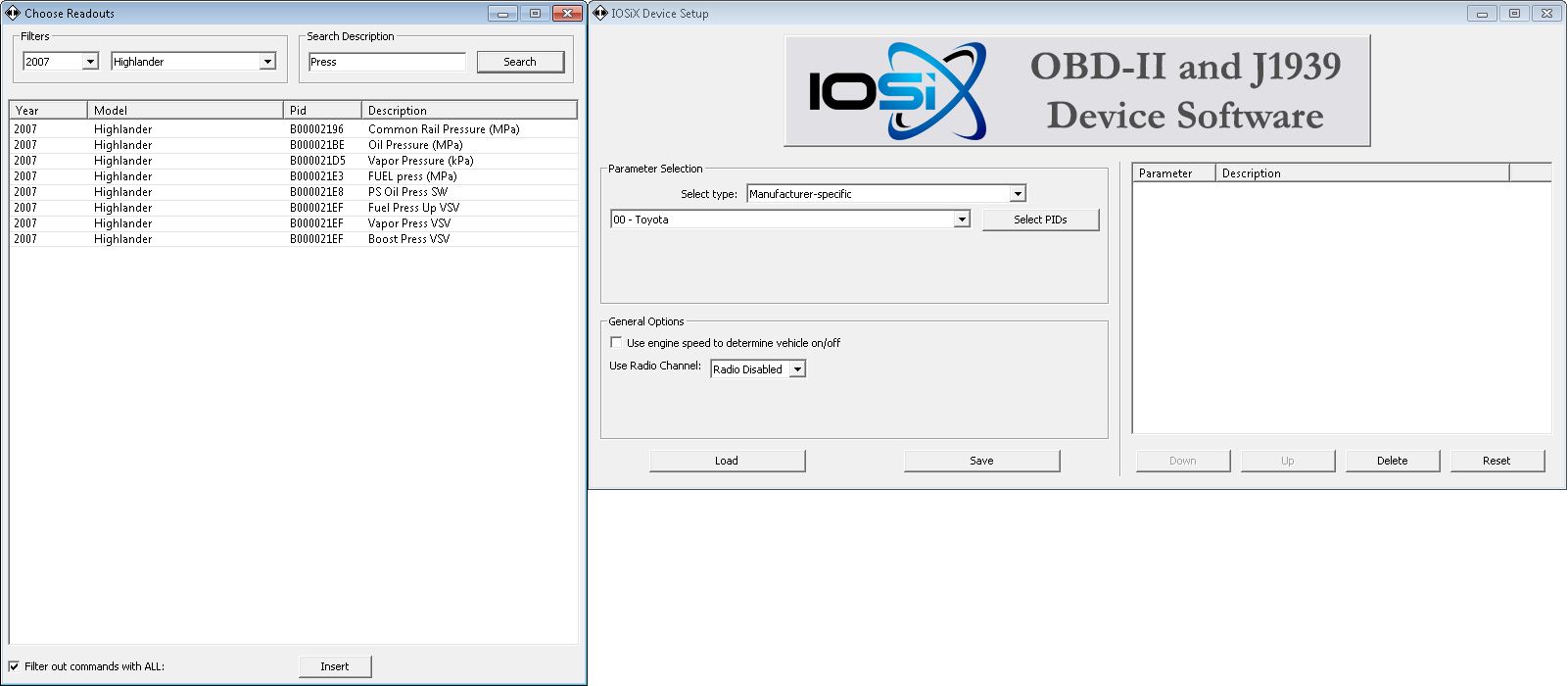Select the Fuel Press Up VSV row
The height and width of the screenshot is (686, 1568).
[x=294, y=208]
